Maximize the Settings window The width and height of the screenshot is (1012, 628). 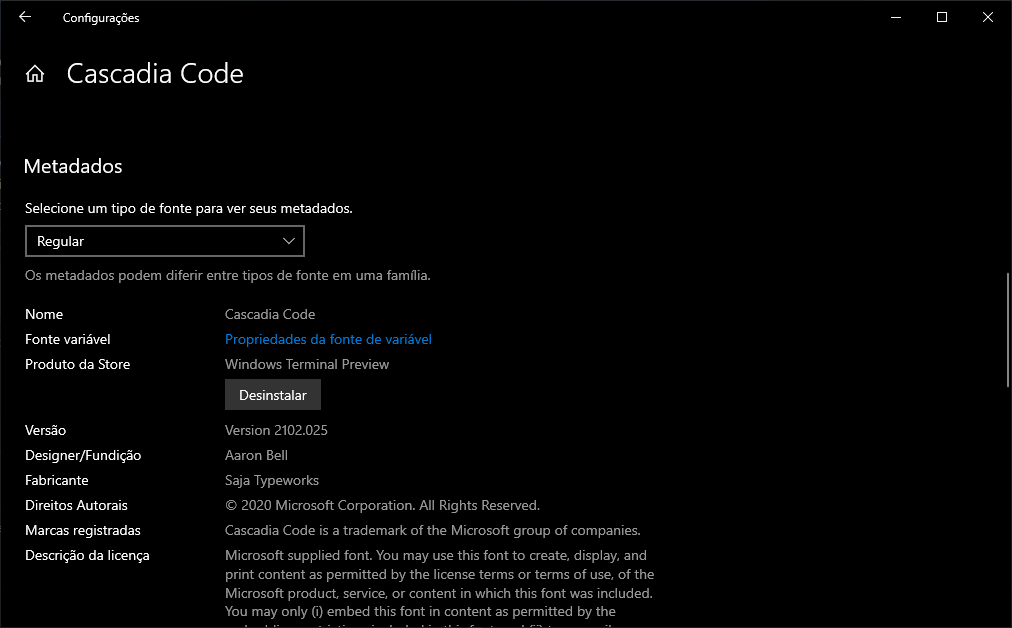coord(941,17)
